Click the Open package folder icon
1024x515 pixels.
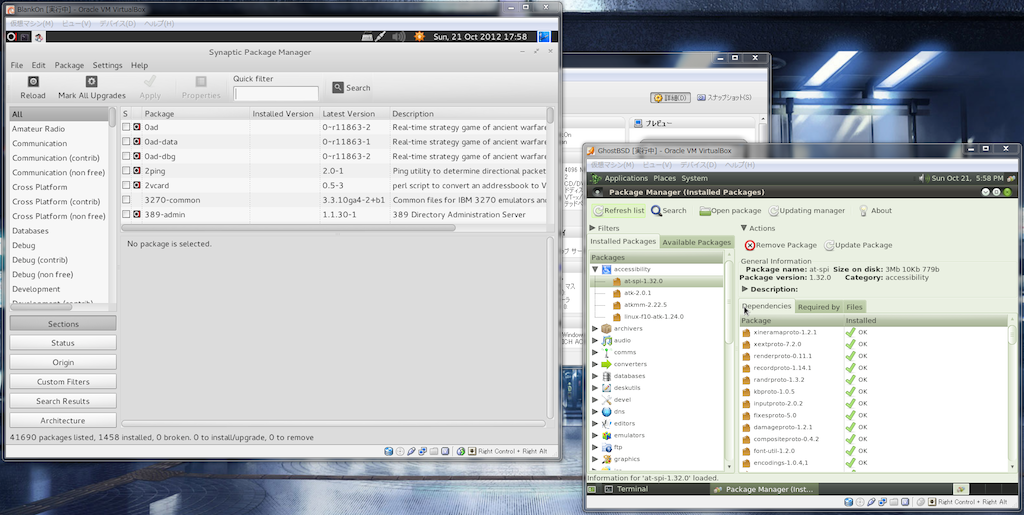tap(705, 211)
